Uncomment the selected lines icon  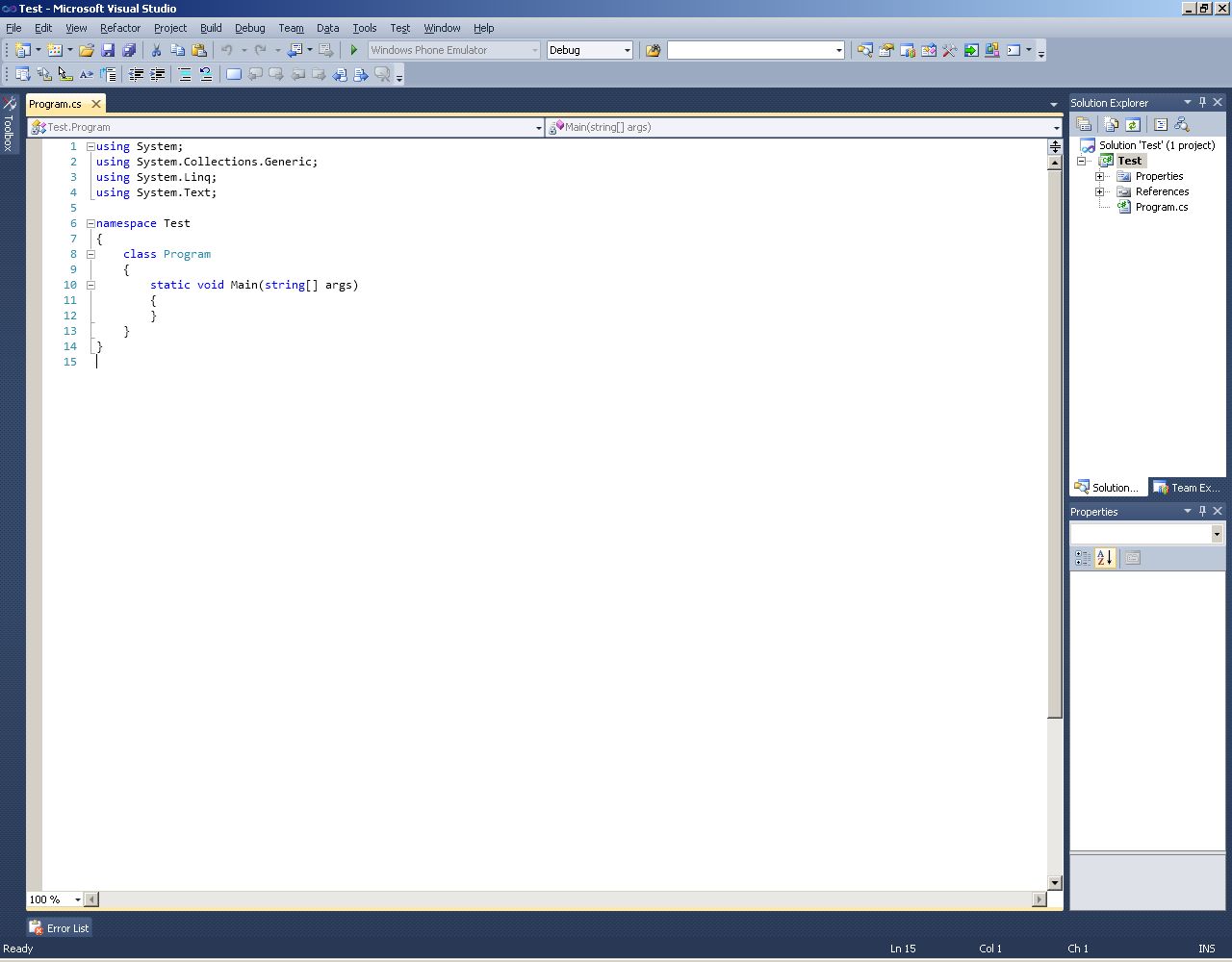tap(206, 74)
